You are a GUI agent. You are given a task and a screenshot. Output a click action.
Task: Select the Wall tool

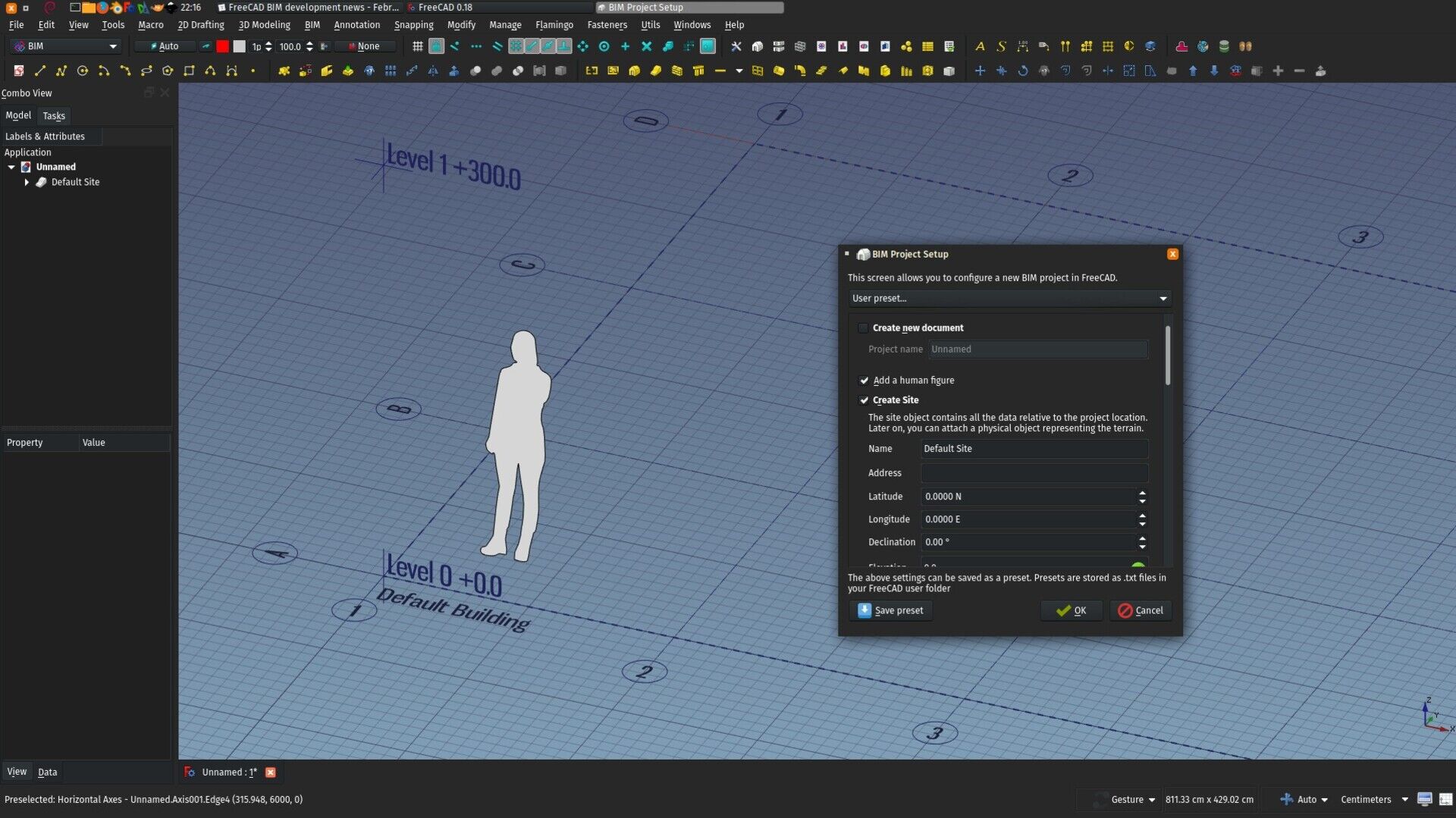tap(677, 71)
